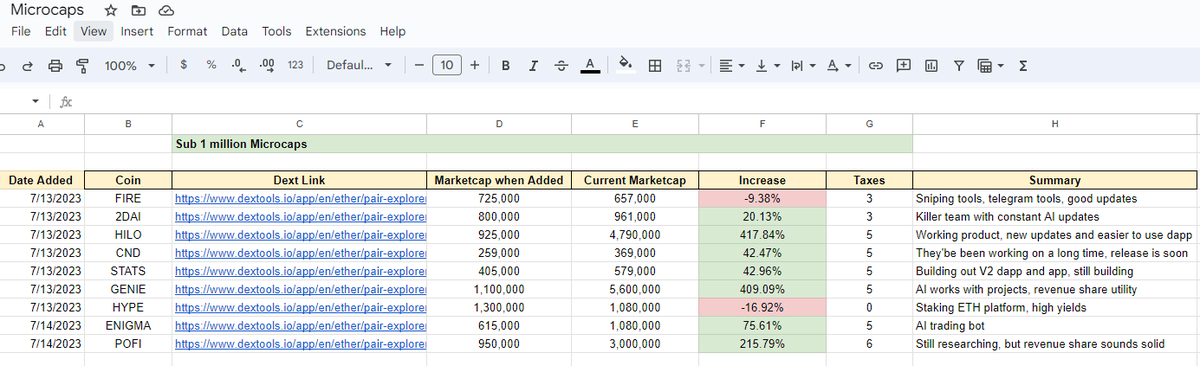Format as currency with dollar icon
The width and height of the screenshot is (1200, 366).
184,65
